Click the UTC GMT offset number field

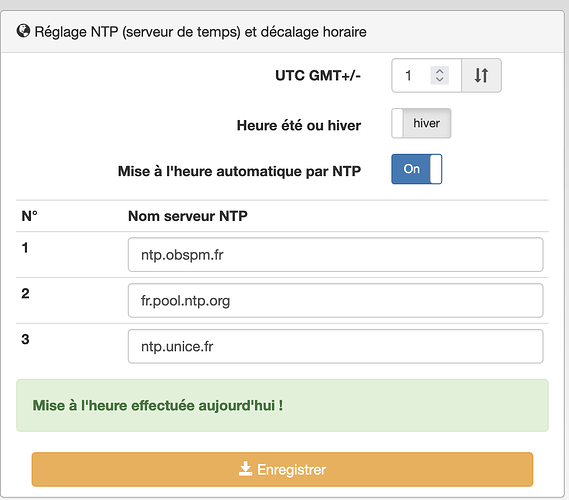426,75
